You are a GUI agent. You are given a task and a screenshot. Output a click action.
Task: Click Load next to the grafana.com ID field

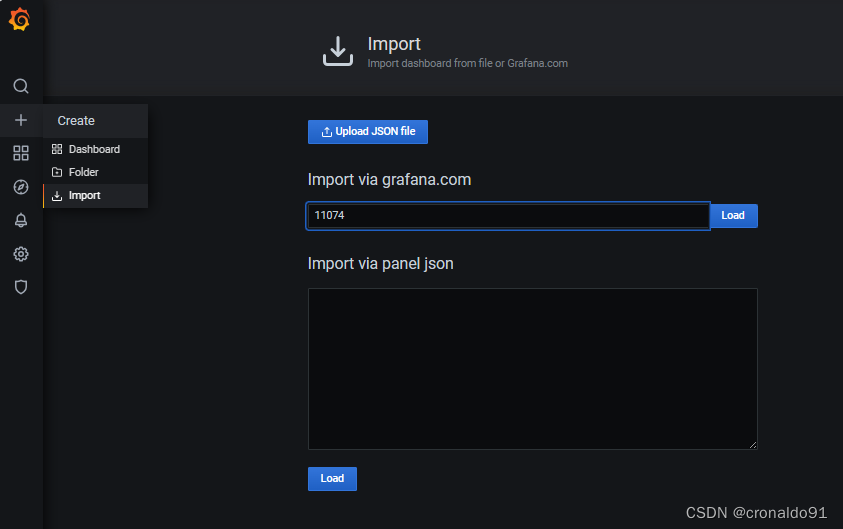[x=733, y=216]
